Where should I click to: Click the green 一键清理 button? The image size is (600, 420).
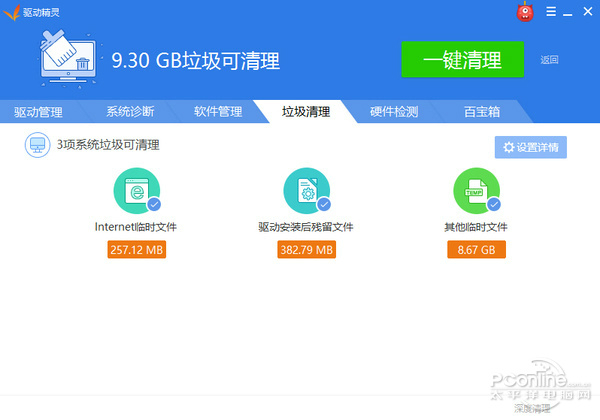click(463, 60)
